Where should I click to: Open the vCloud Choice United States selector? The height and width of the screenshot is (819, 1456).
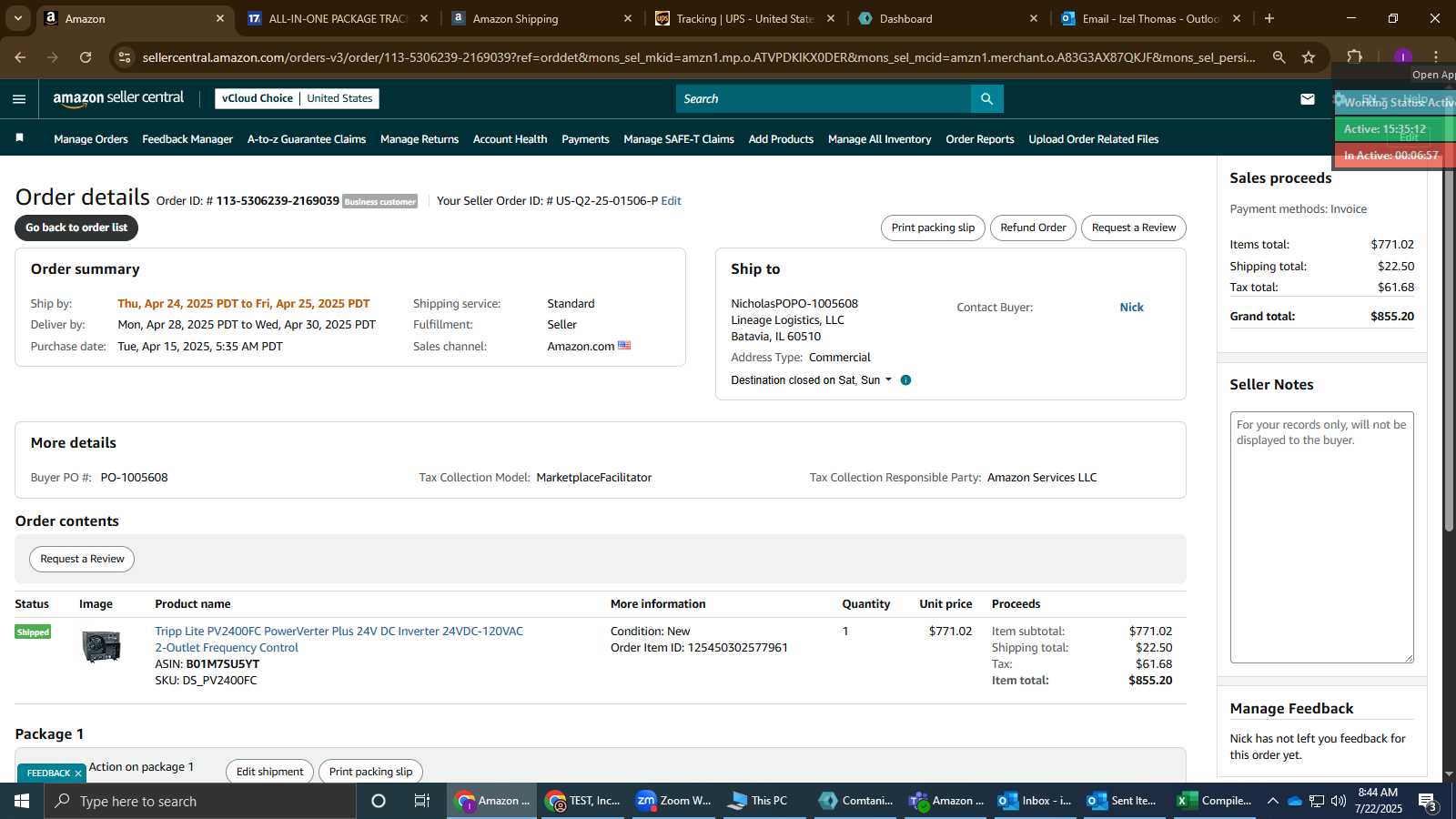pos(297,98)
